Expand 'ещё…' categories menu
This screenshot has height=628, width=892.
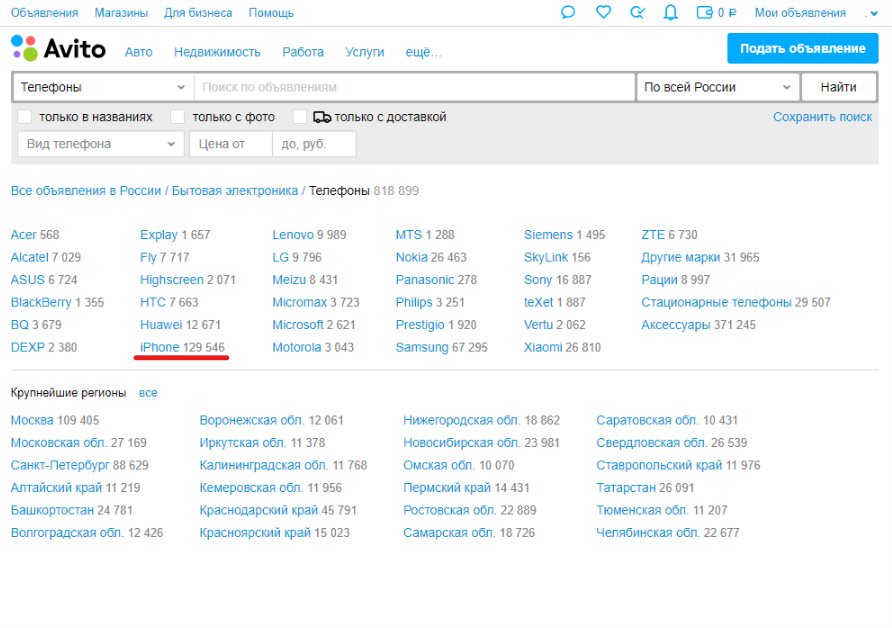tap(423, 52)
